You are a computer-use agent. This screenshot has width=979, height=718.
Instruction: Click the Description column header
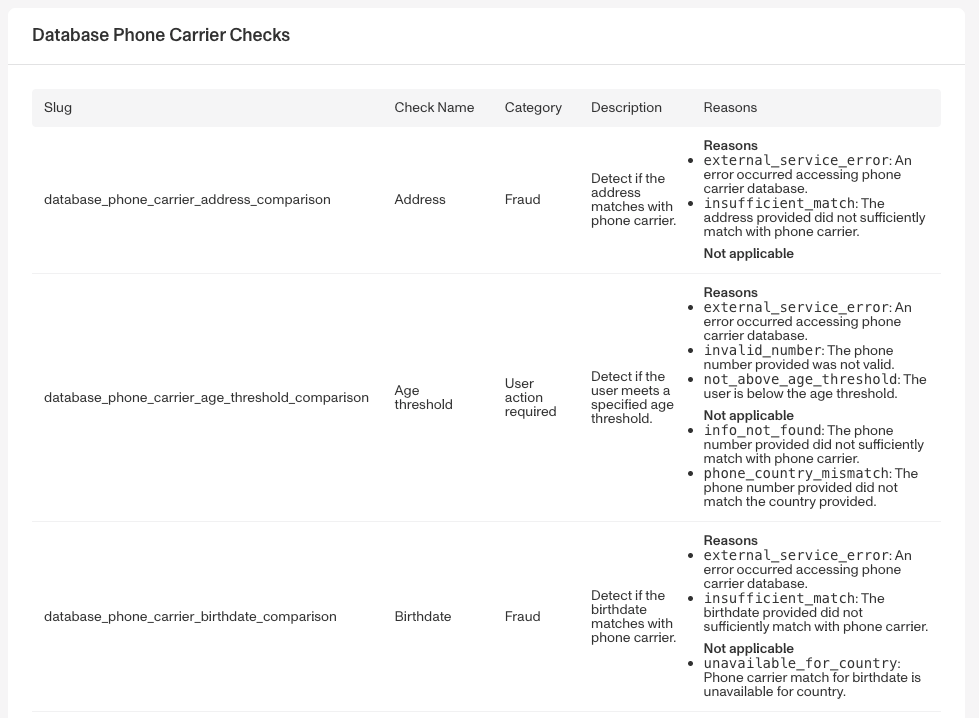[x=626, y=107]
